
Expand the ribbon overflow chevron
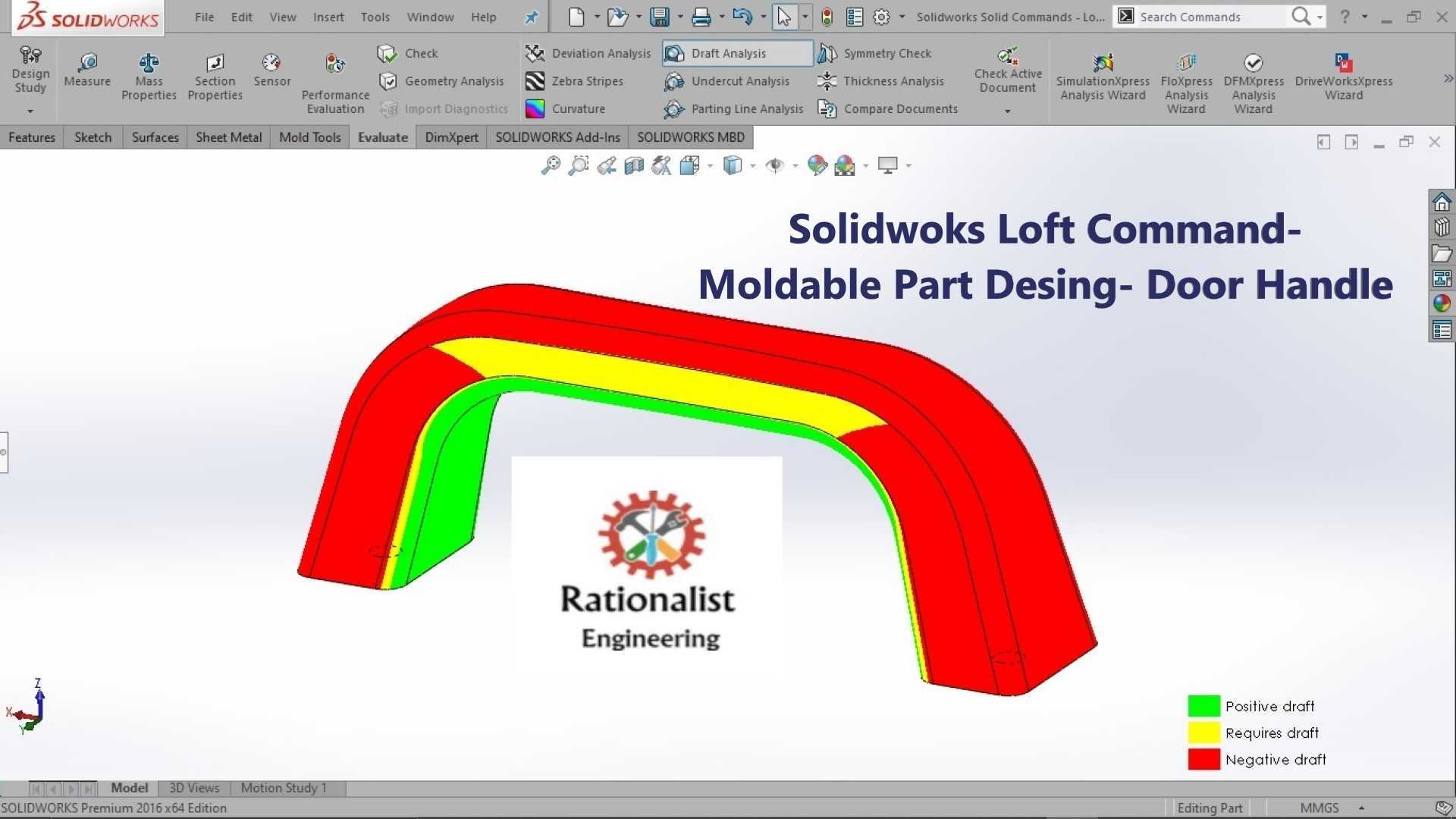coord(1448,78)
